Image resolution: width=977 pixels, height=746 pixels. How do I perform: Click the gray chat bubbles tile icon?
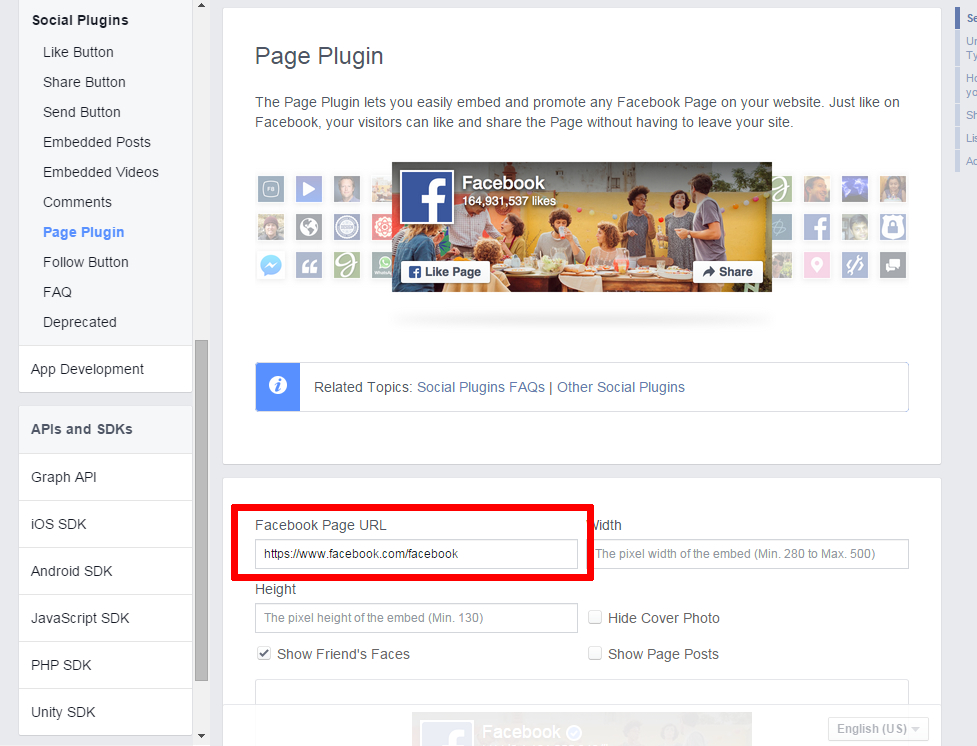pyautogui.click(x=893, y=265)
